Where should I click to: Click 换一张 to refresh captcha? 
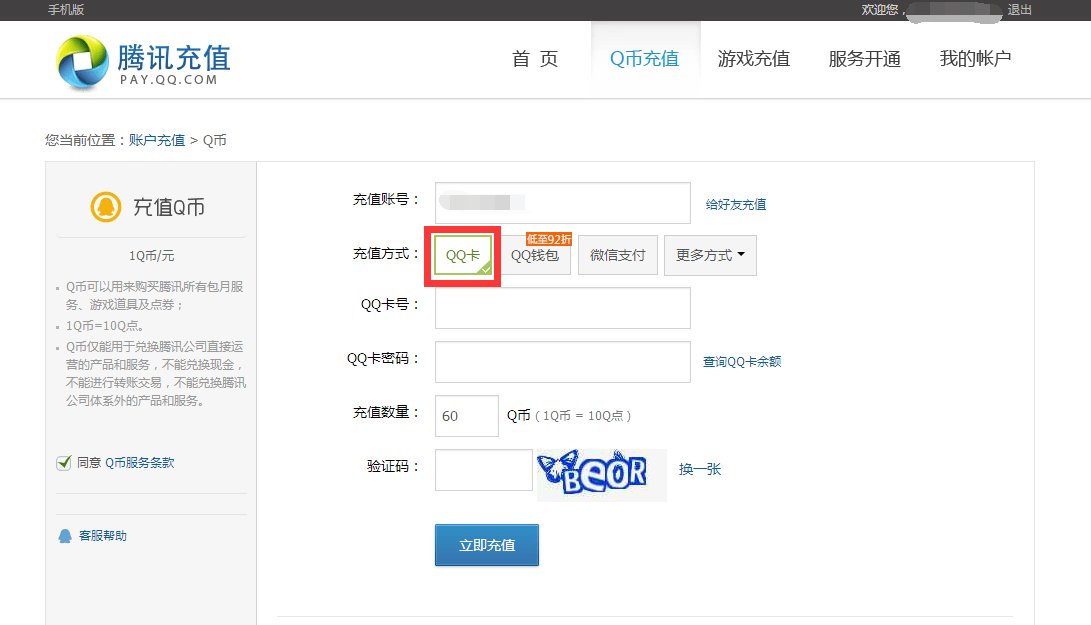[x=699, y=469]
